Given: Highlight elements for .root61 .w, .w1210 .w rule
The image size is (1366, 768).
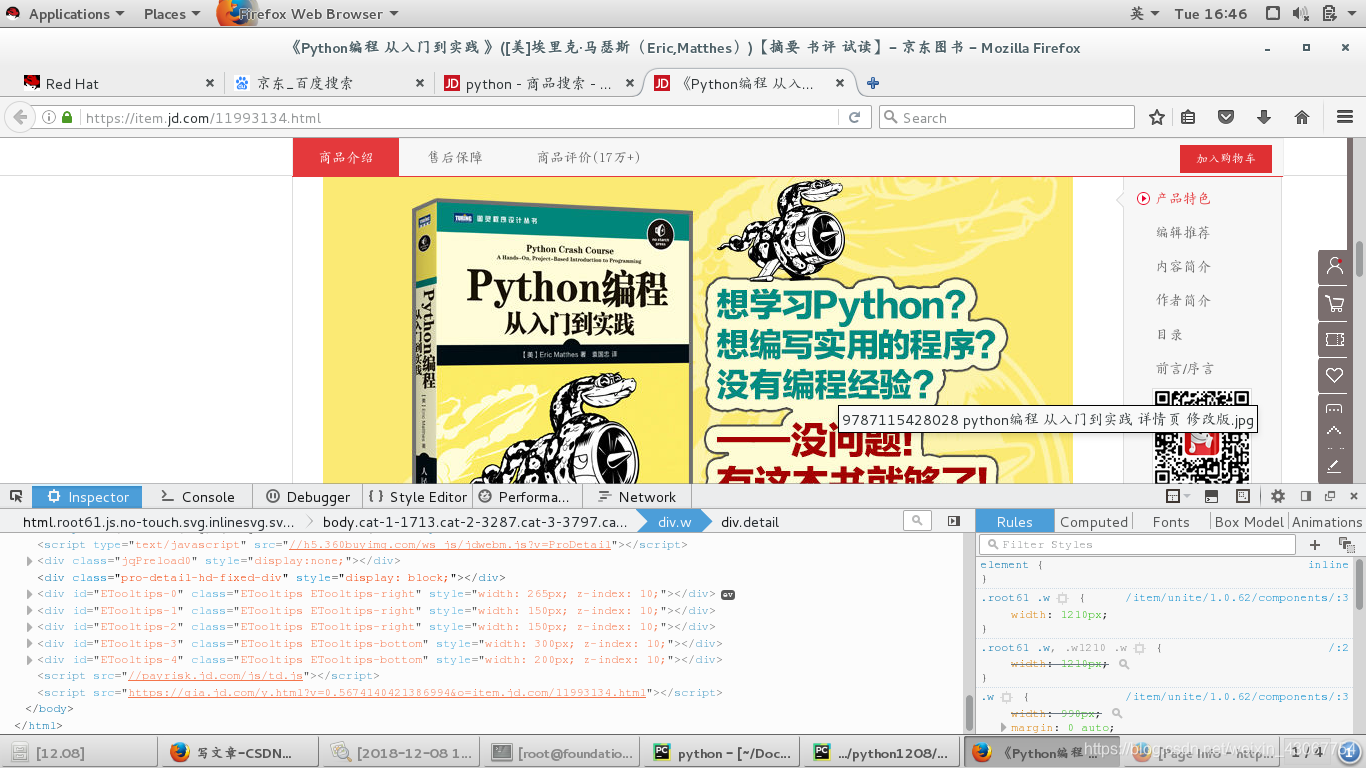Looking at the screenshot, I should point(1138,648).
